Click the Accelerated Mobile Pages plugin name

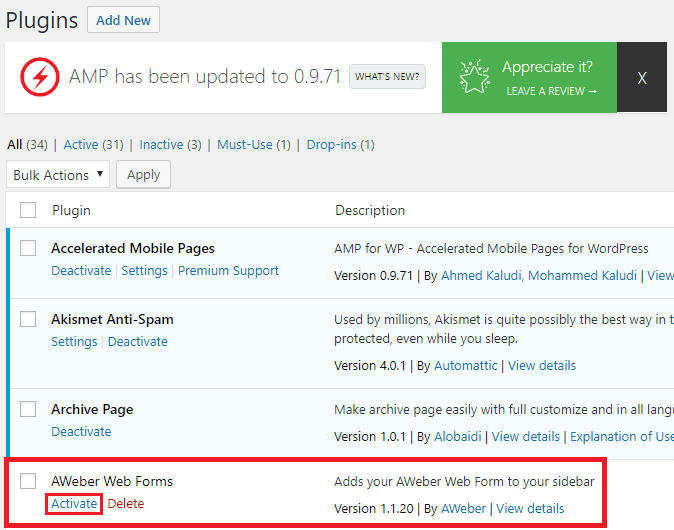click(133, 248)
